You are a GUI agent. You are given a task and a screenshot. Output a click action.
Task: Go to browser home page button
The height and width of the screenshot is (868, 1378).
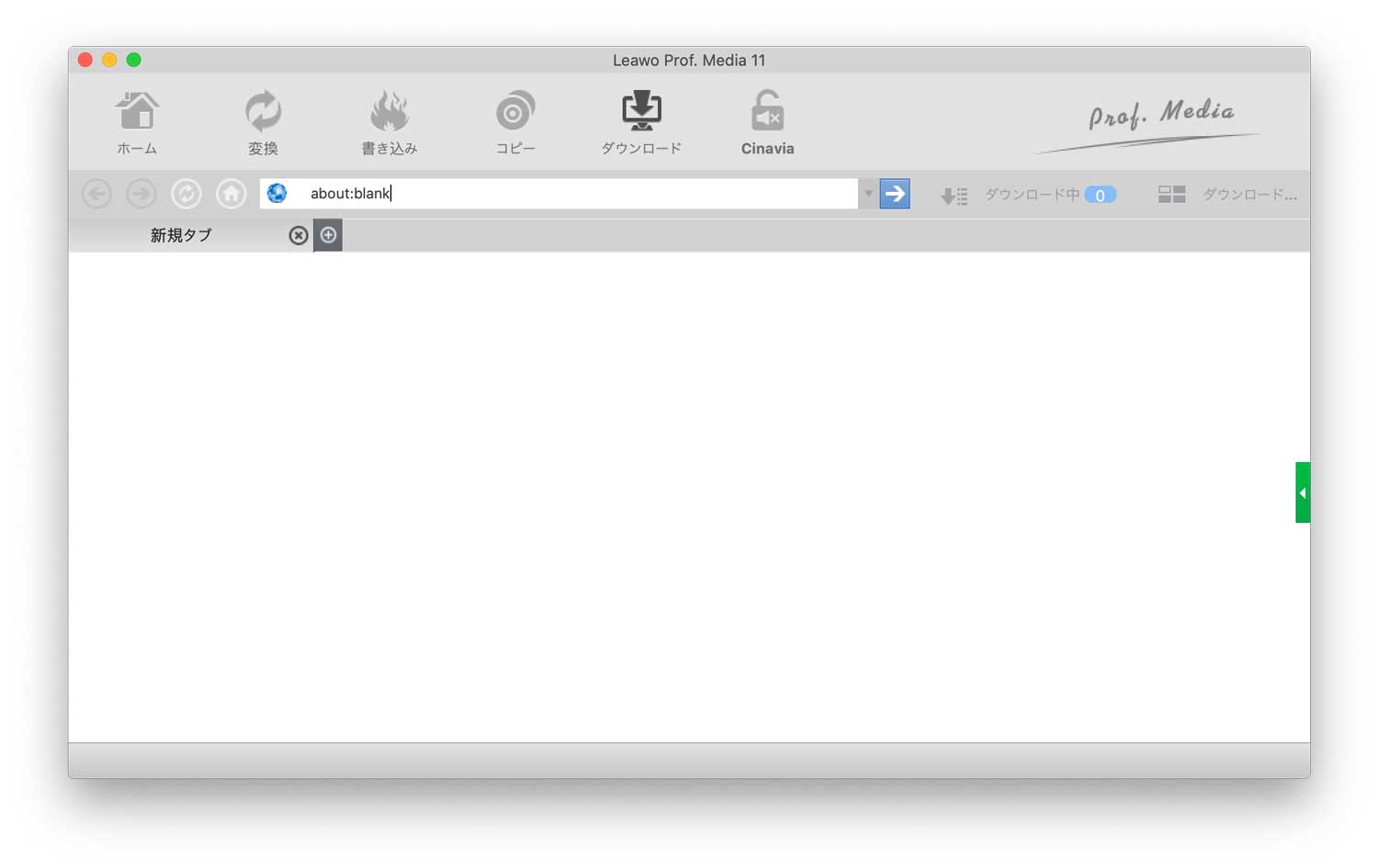231,194
